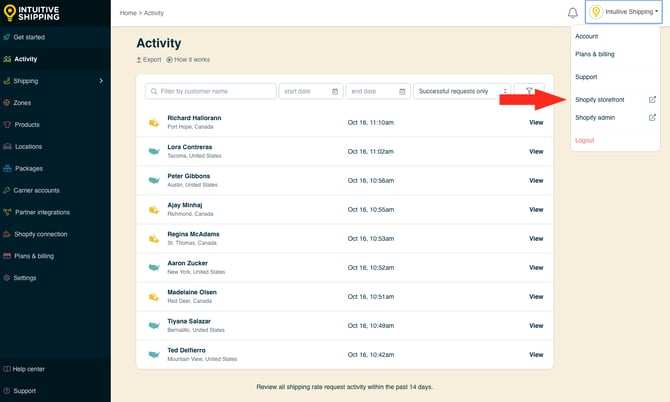Select Support in the user menu
This screenshot has width=670, height=402.
pyautogui.click(x=586, y=77)
